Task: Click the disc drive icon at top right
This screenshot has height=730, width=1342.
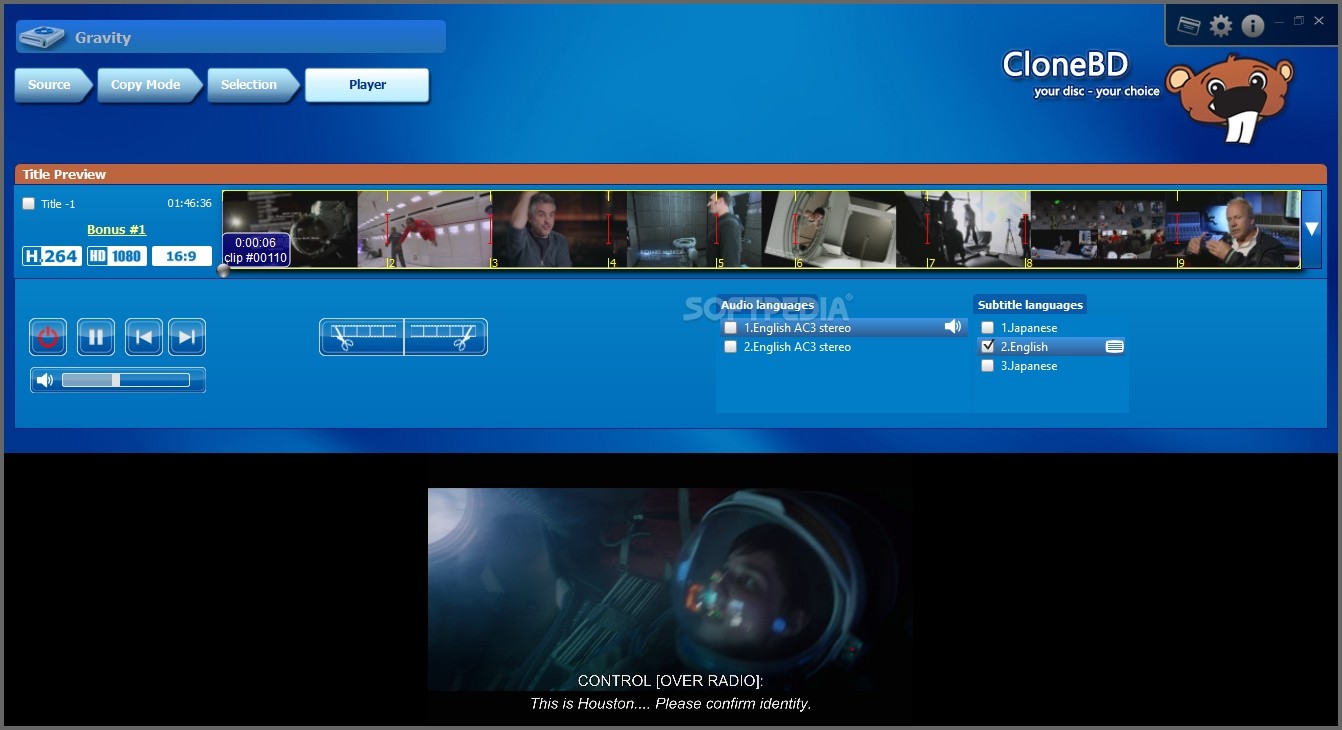Action: click(1189, 26)
